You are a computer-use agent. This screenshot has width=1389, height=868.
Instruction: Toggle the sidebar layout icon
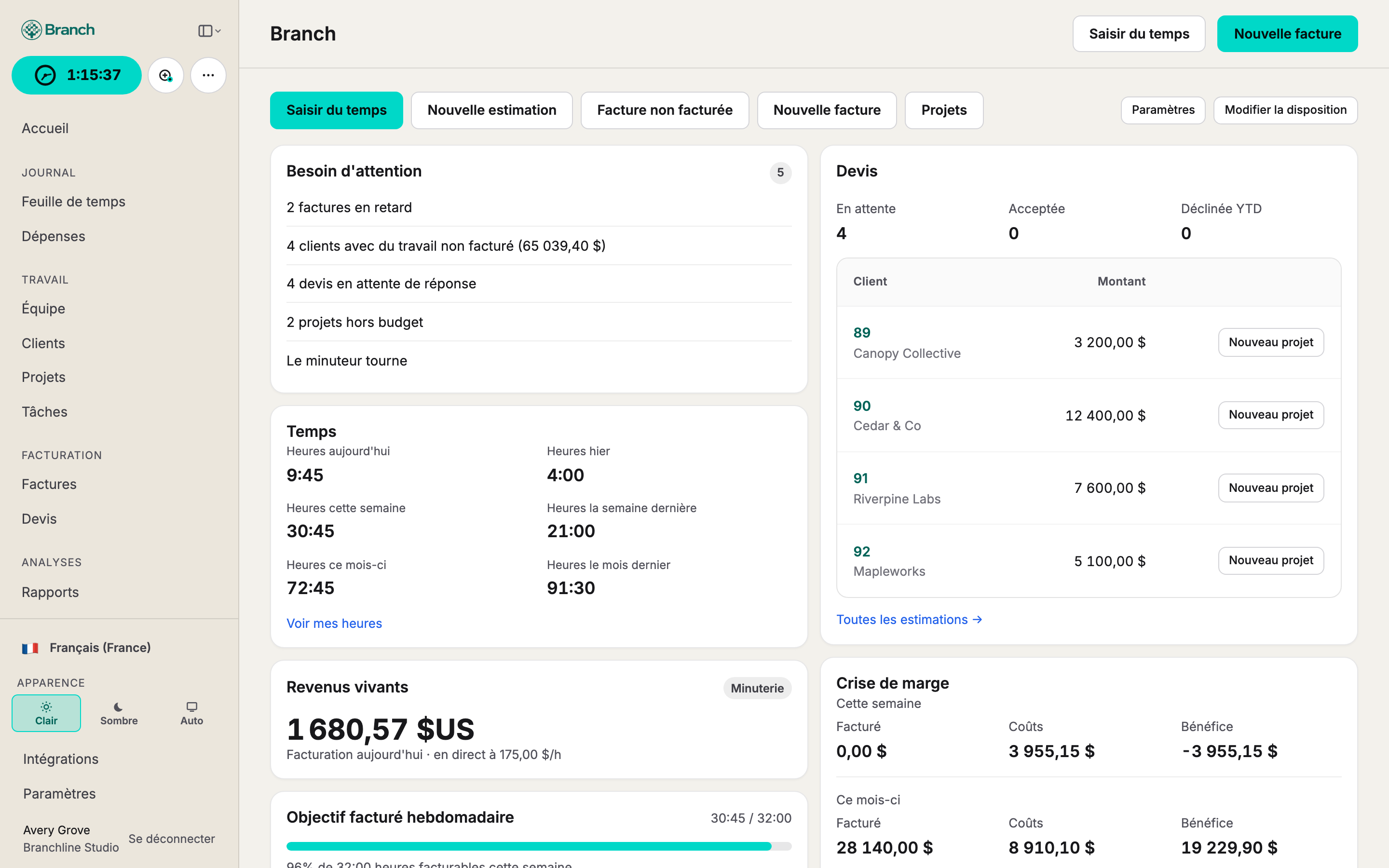click(209, 31)
